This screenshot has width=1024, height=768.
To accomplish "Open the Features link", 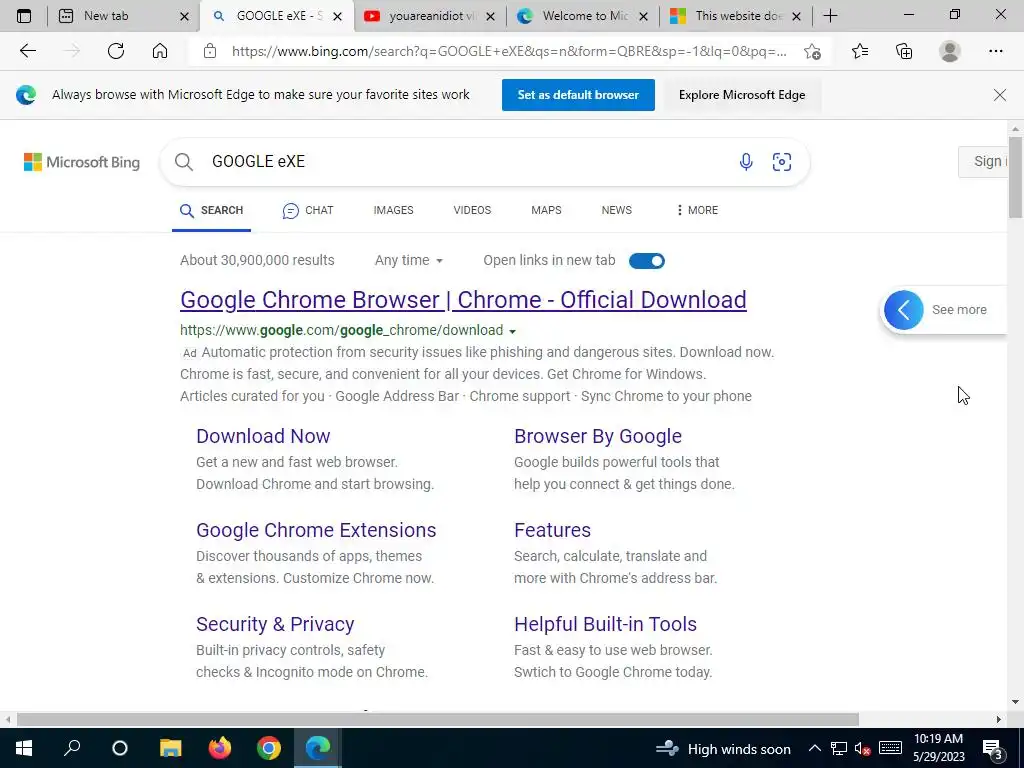I will (552, 530).
